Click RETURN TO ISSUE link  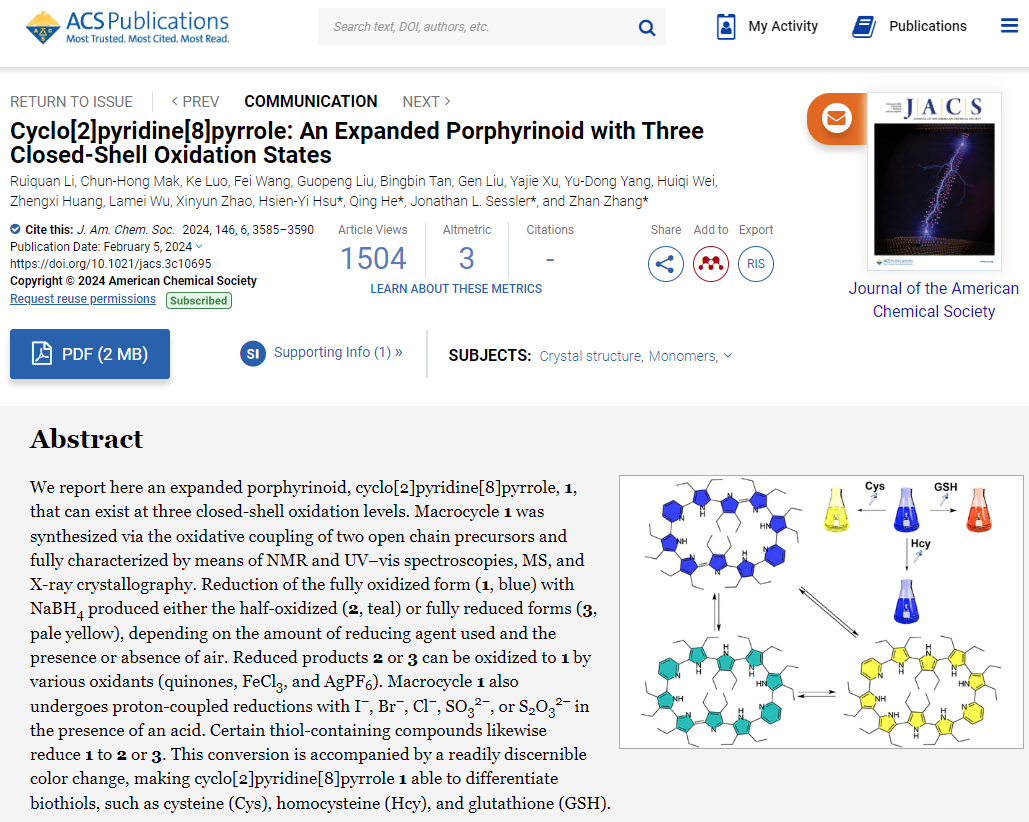point(72,102)
